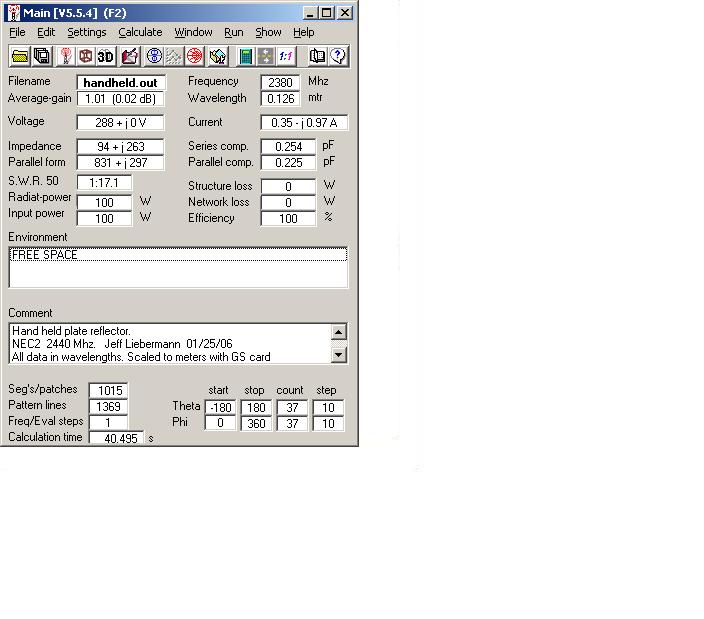The width and height of the screenshot is (704, 619).
Task: Click the handheld.out filename field
Action: pyautogui.click(x=120, y=82)
